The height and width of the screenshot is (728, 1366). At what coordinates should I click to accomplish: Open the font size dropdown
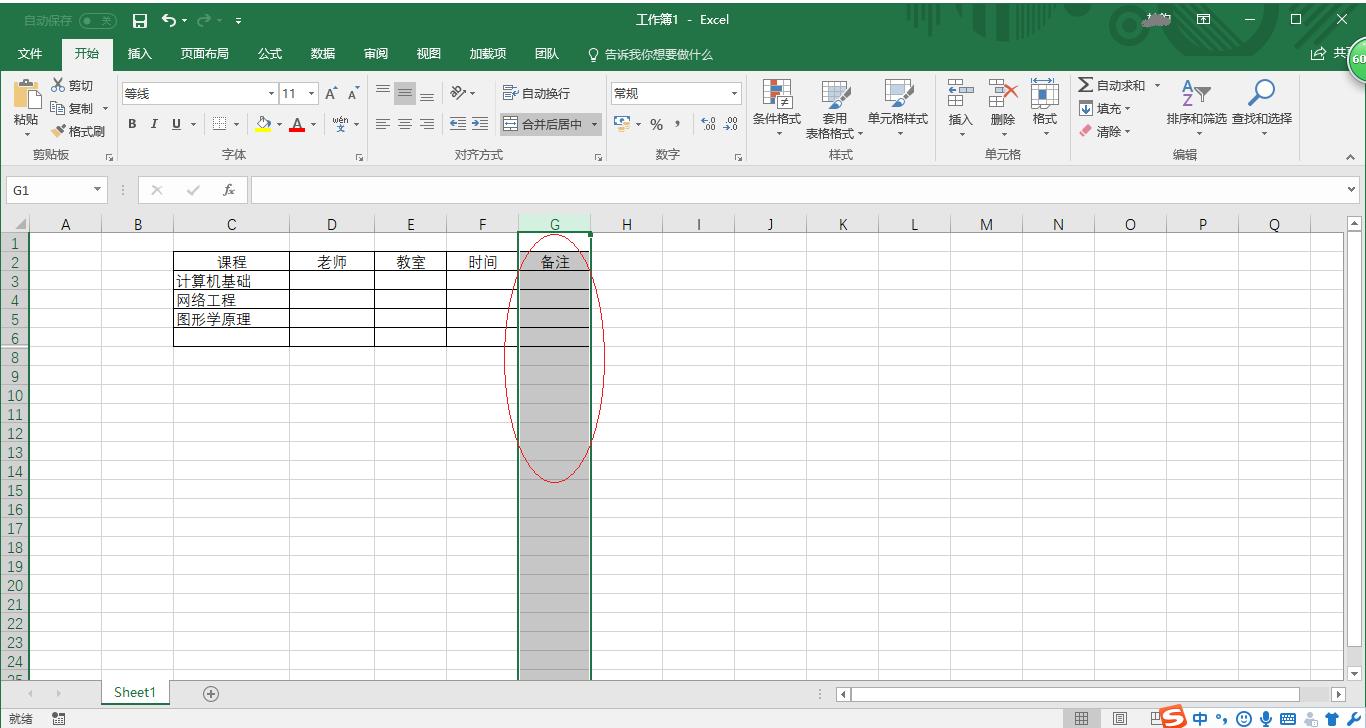click(309, 92)
